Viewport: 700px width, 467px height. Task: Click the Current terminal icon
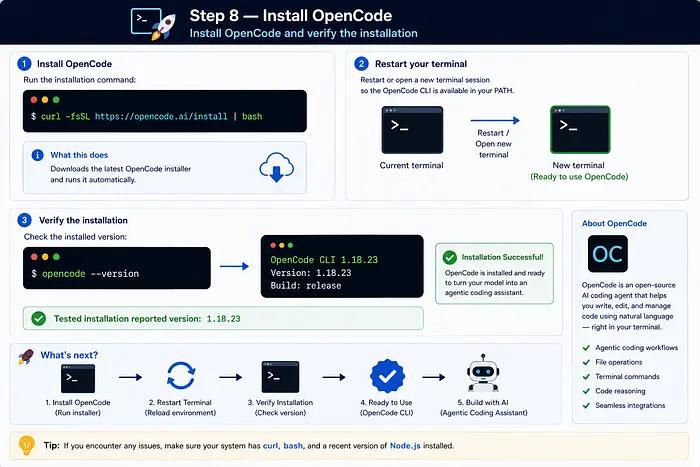[x=412, y=130]
